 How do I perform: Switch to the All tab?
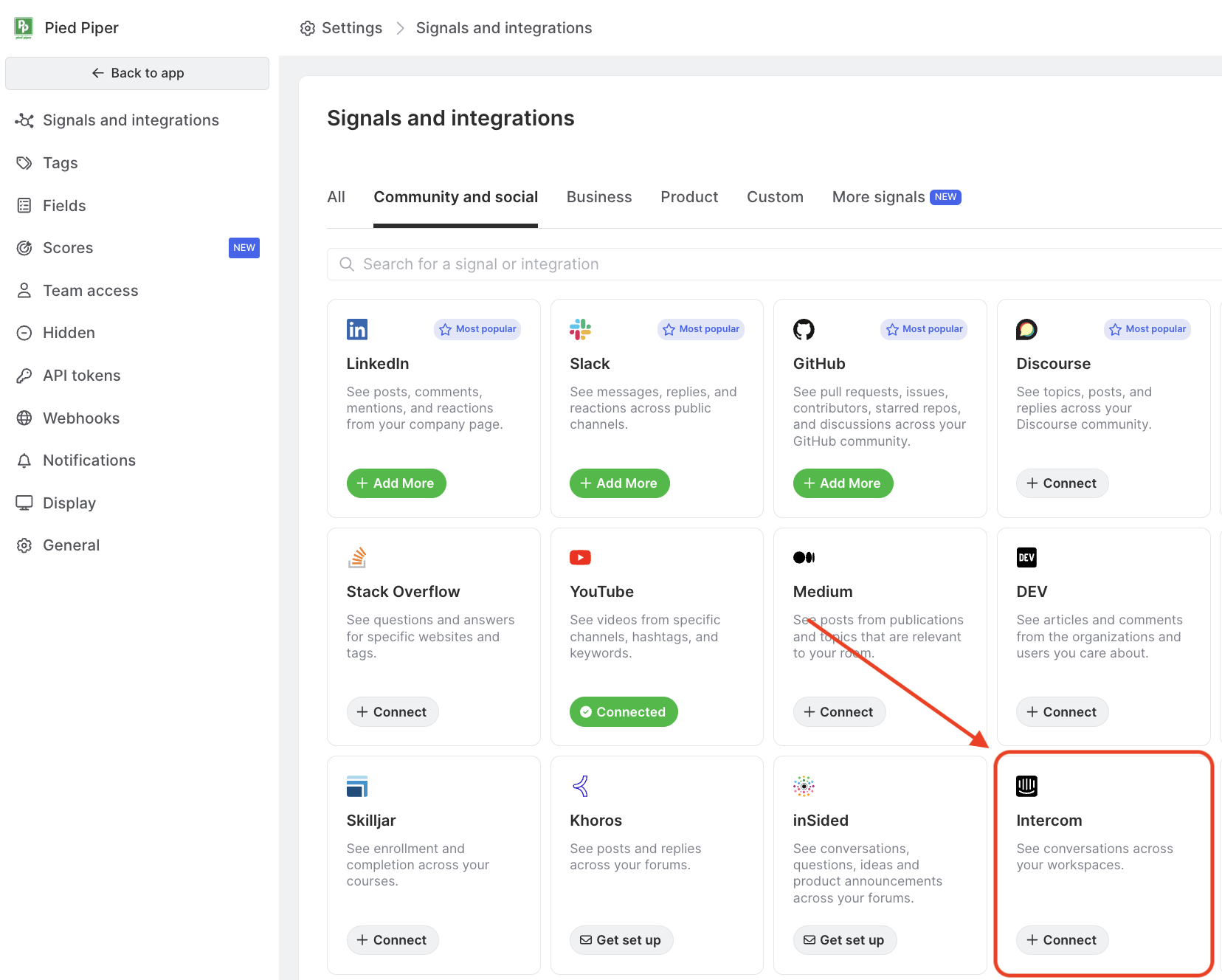336,197
